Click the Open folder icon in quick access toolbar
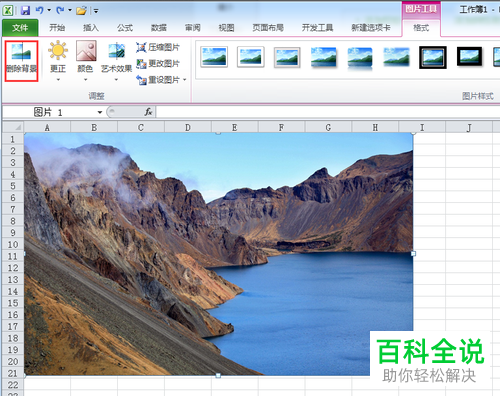Screen dimensions: 500x396 [x=81, y=11]
